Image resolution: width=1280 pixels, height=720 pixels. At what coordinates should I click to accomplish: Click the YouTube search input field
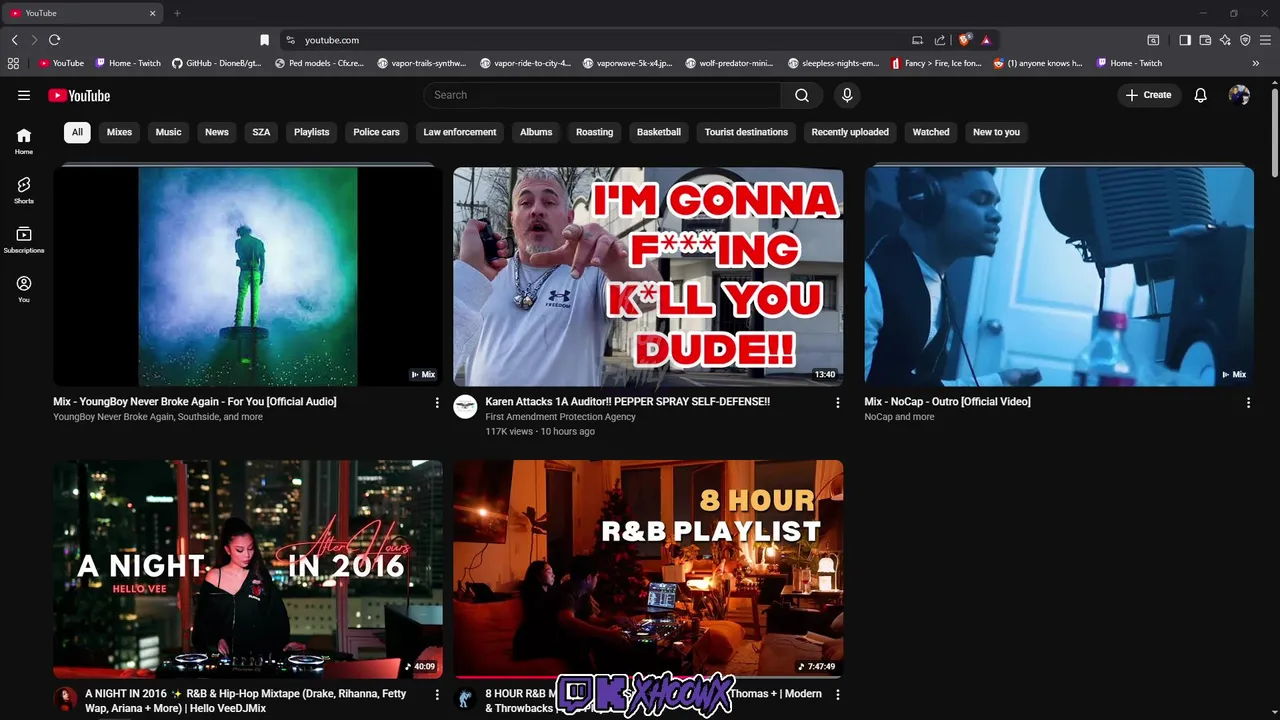coord(602,95)
